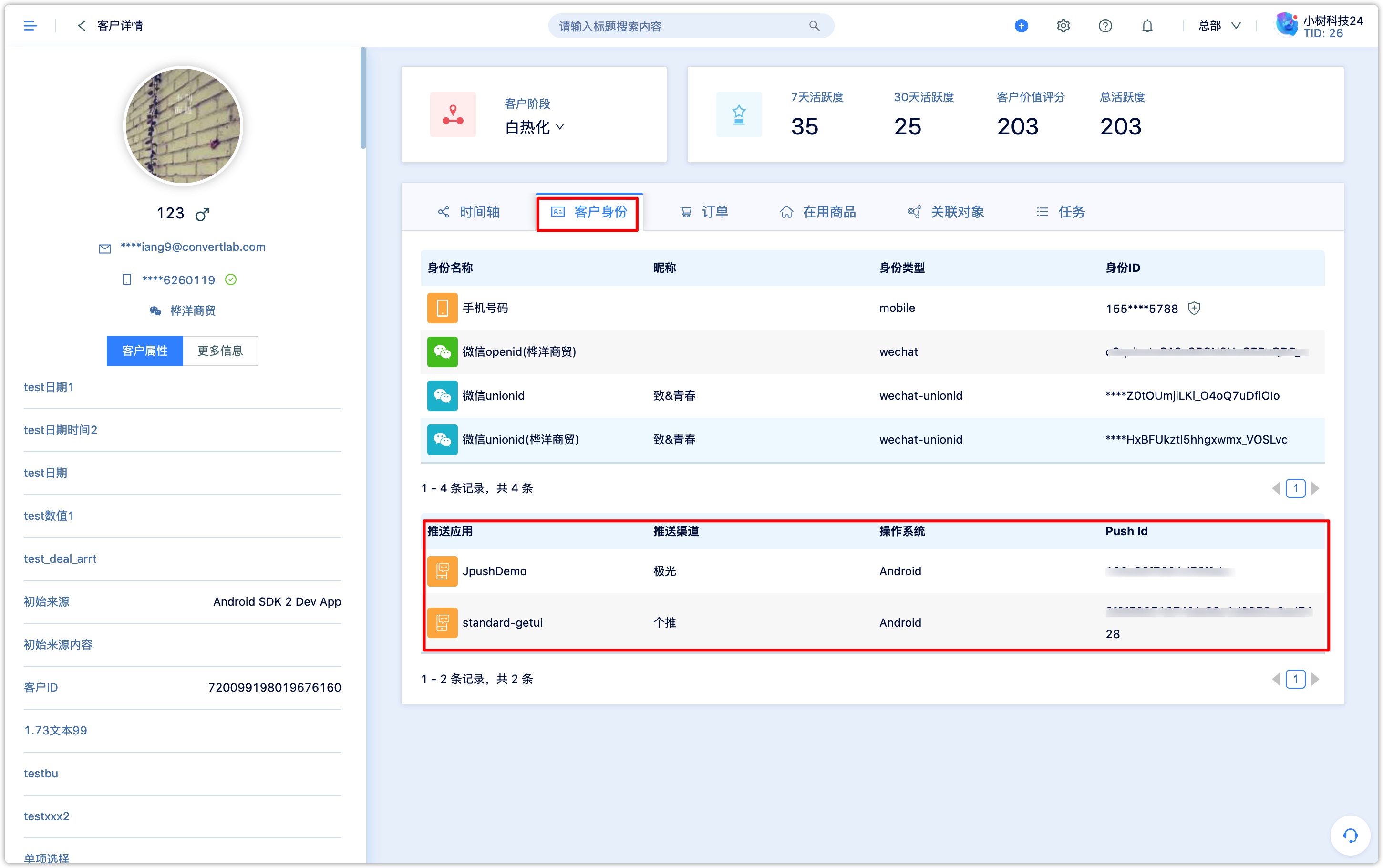Image resolution: width=1383 pixels, height=868 pixels.
Task: Go to previous page in push table
Action: click(1276, 679)
